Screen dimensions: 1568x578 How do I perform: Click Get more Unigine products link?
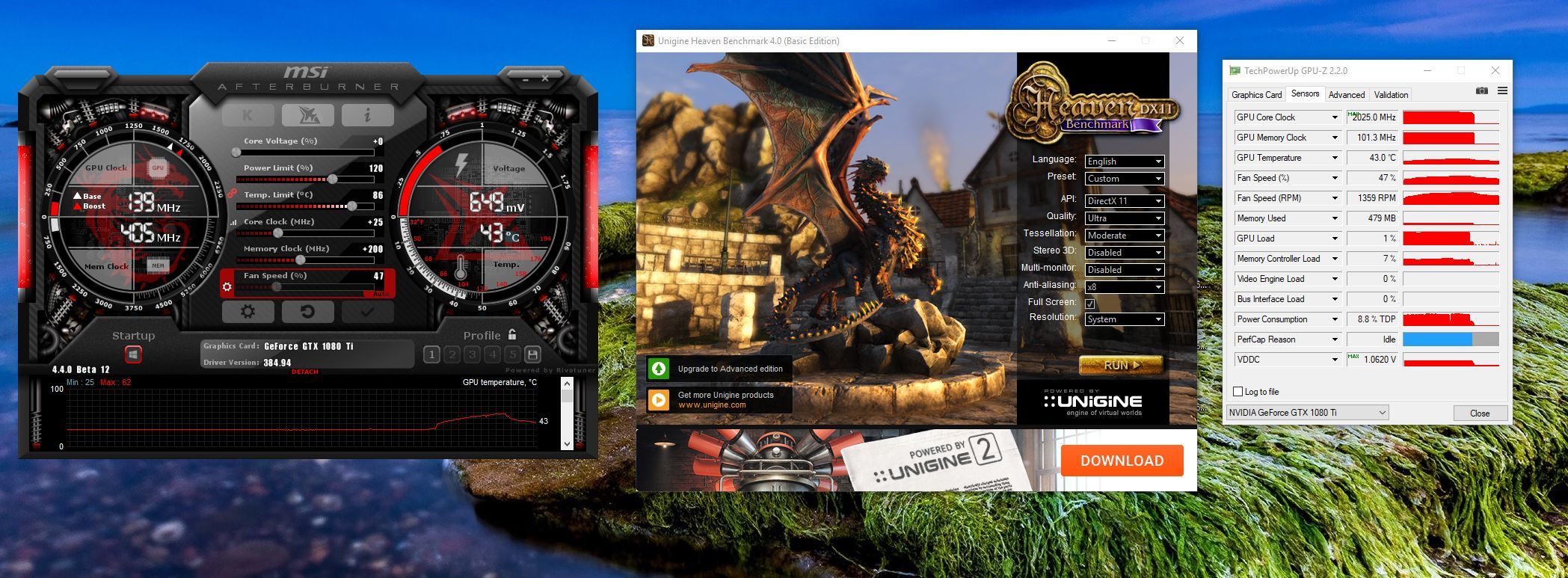pyautogui.click(x=719, y=400)
